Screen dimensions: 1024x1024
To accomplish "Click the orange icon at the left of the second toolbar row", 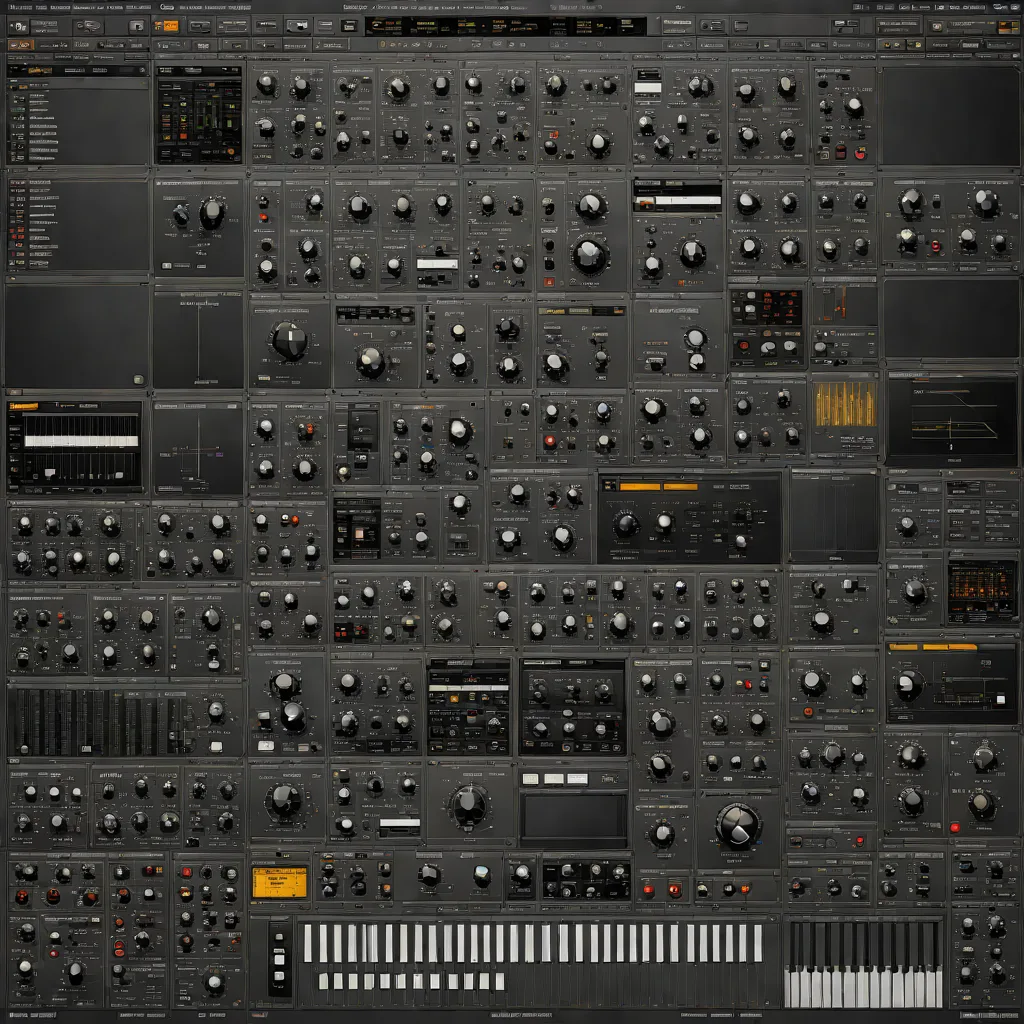I will click(x=21, y=45).
